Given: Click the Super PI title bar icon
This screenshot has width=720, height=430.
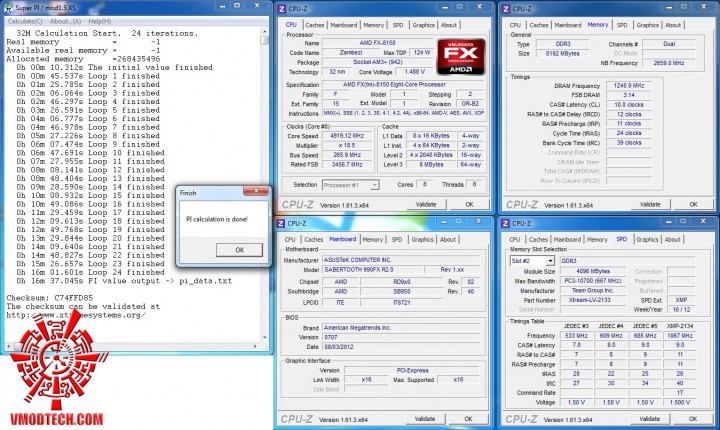Looking at the screenshot, I should [x=8, y=7].
